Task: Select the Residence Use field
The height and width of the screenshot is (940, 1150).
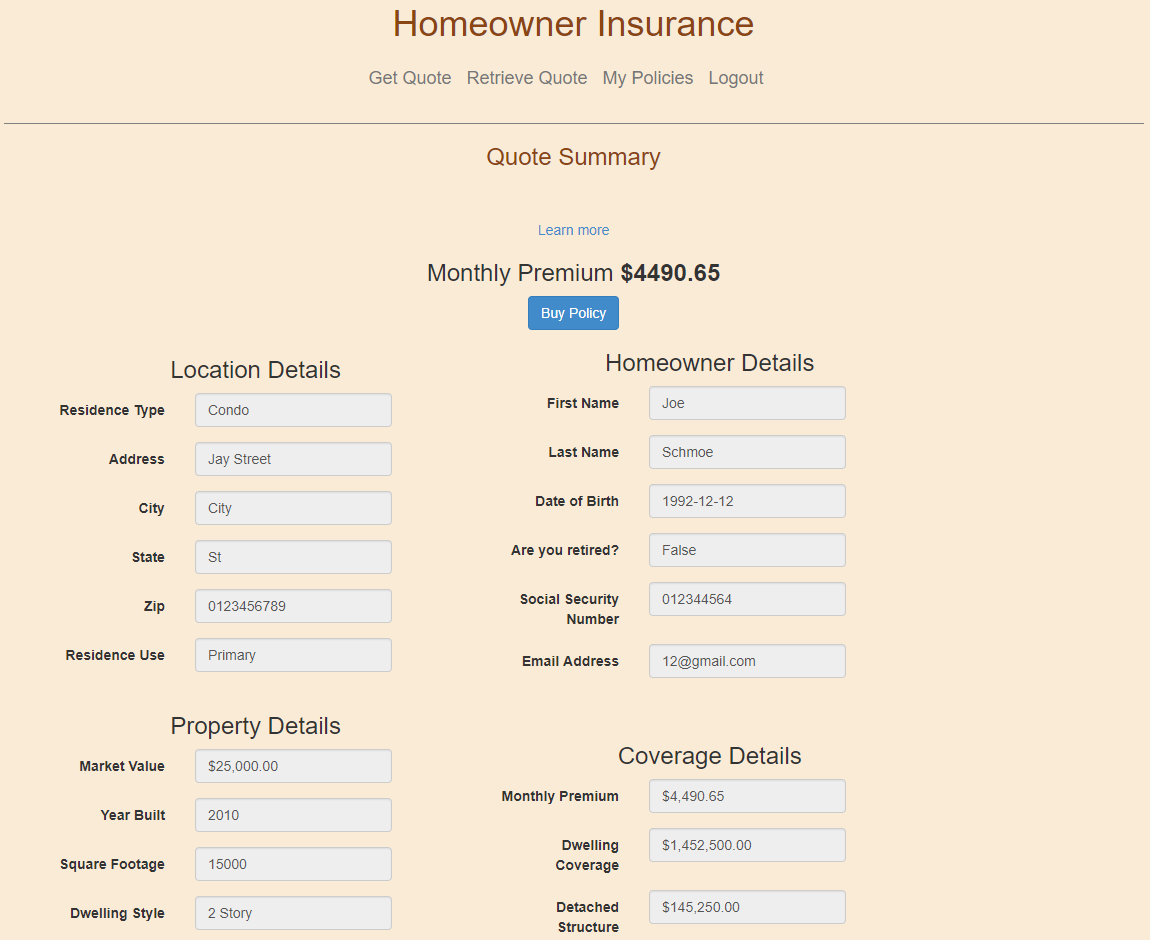Action: pos(293,655)
